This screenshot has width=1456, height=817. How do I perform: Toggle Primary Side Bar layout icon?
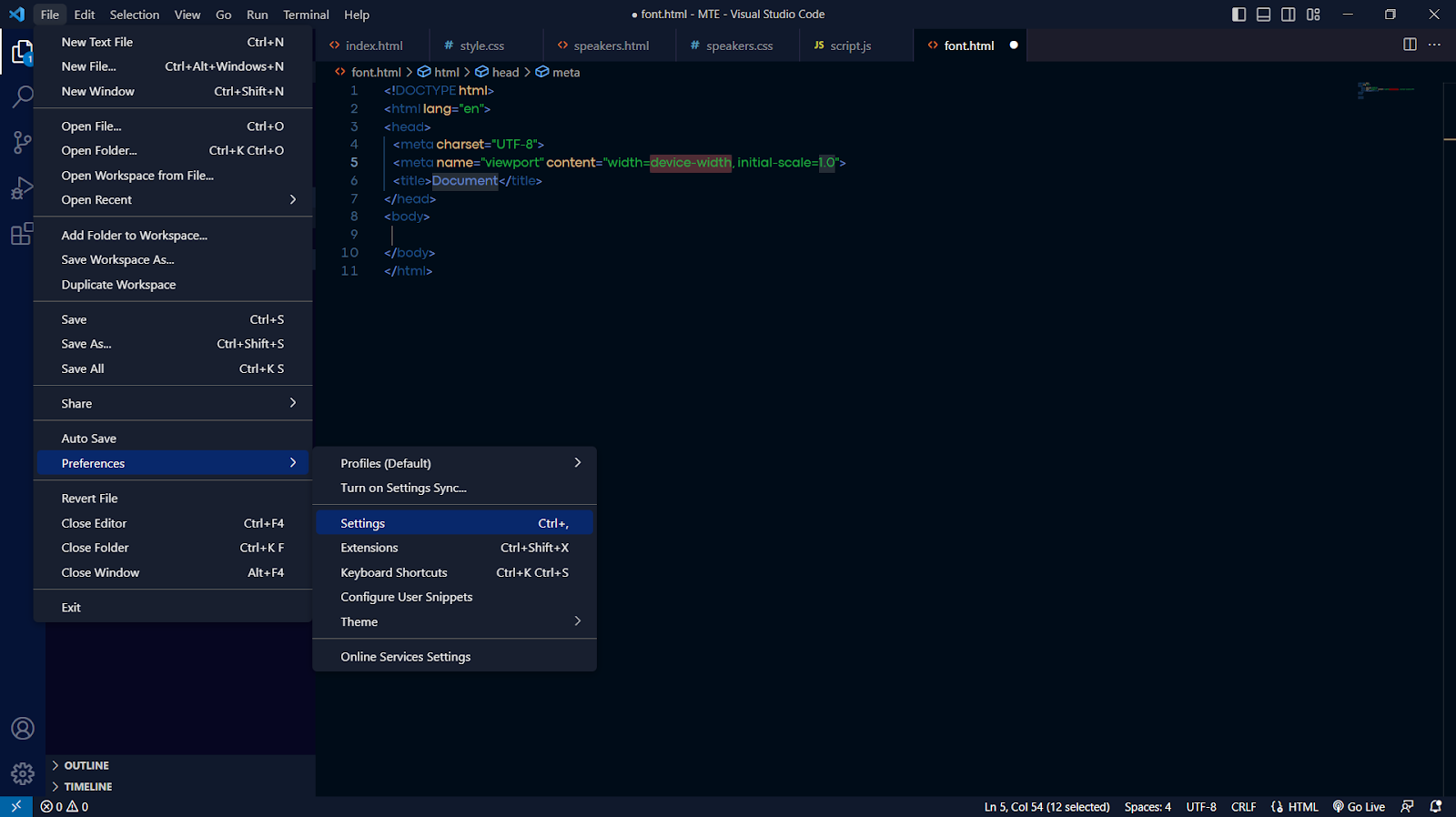pos(1239,15)
